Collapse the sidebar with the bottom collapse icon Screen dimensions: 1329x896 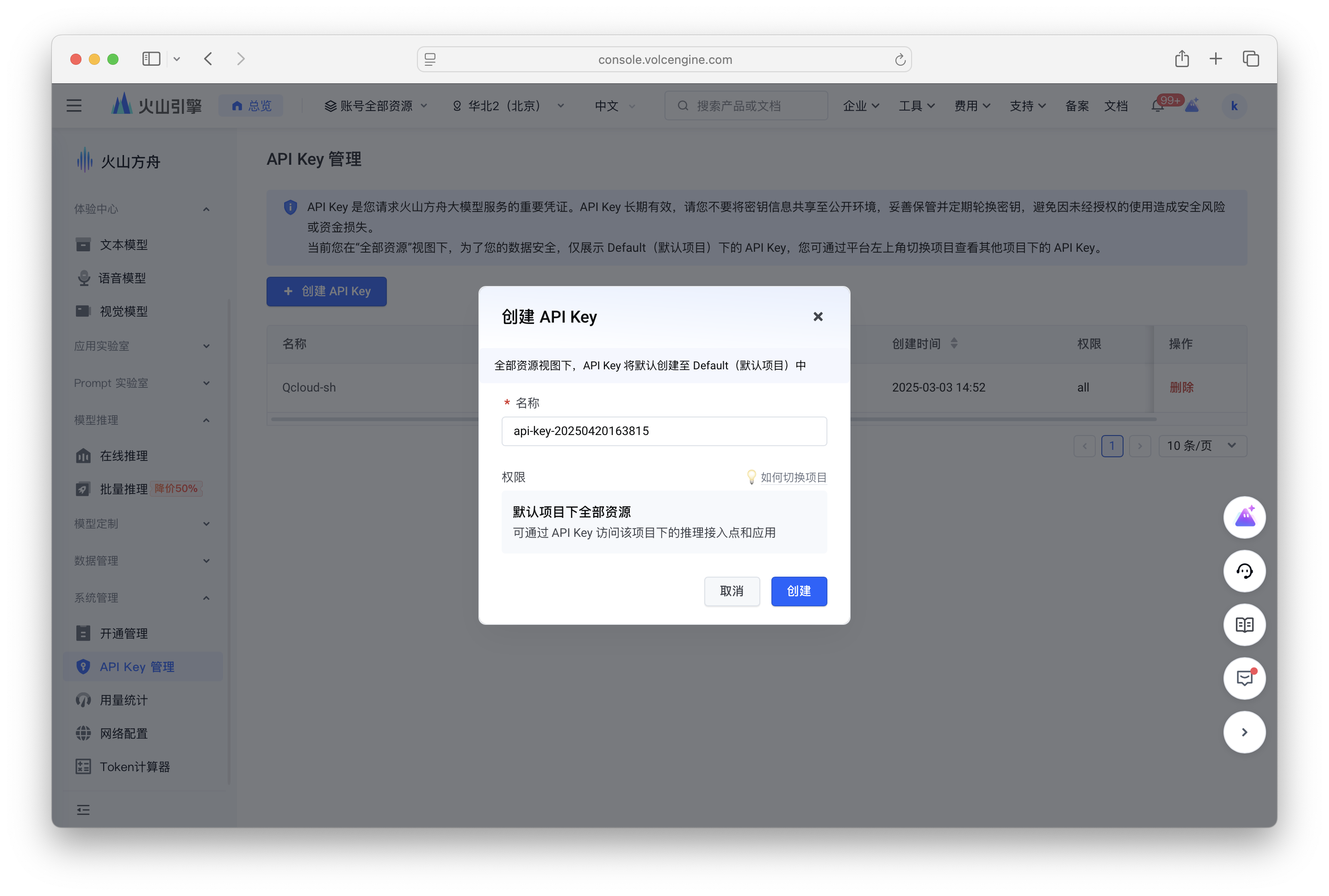point(83,810)
